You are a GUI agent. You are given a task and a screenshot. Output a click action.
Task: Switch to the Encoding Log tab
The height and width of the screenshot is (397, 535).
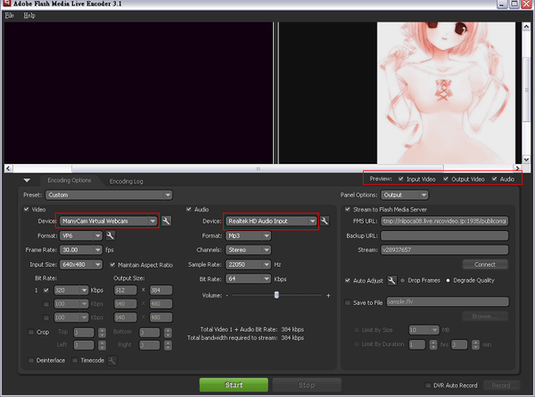click(126, 181)
